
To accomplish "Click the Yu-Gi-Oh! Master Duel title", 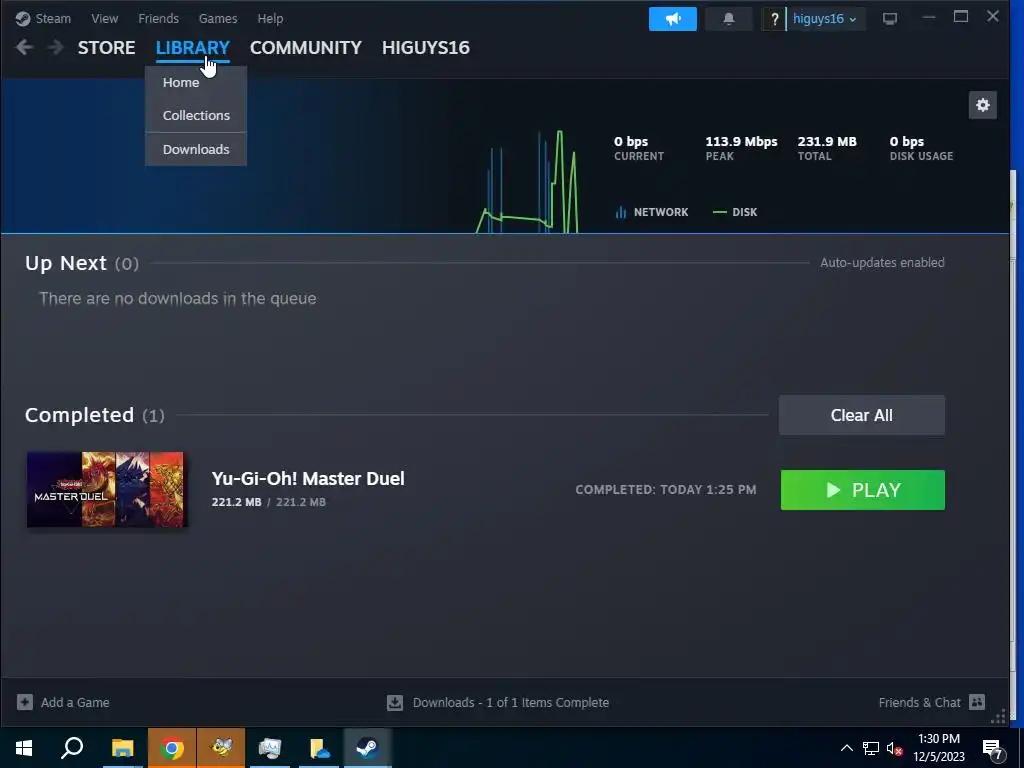I will (308, 479).
